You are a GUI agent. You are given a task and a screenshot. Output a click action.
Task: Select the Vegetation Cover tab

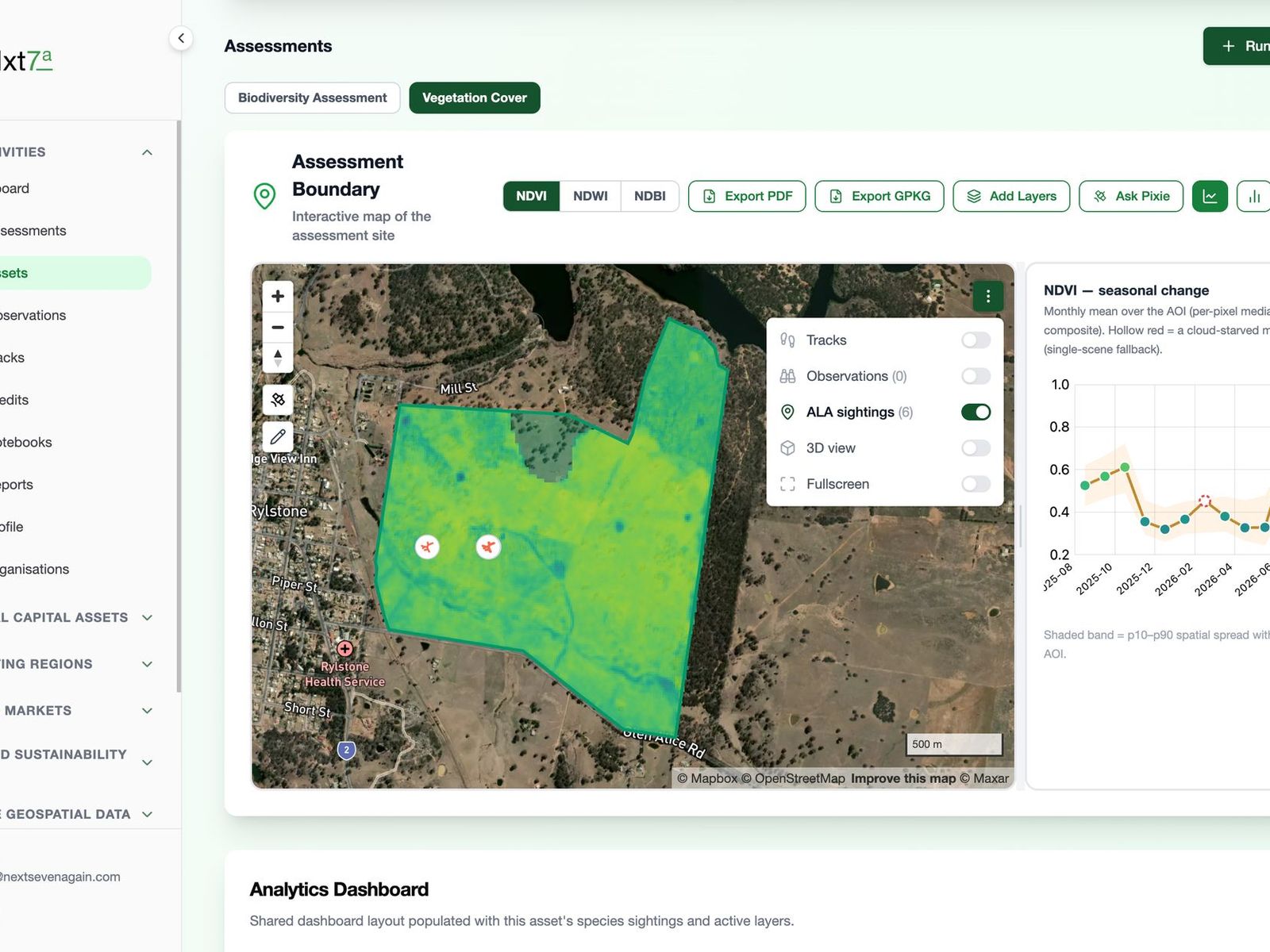[x=475, y=98]
